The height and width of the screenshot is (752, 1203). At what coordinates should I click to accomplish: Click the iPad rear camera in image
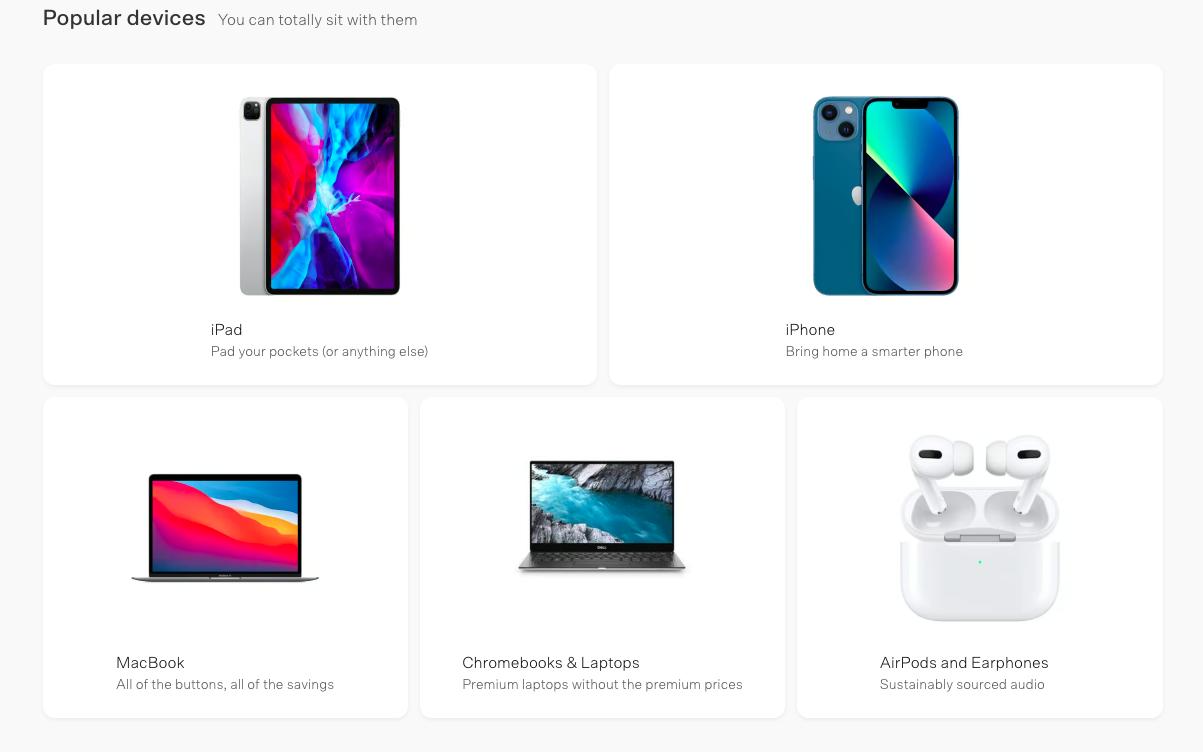click(251, 110)
